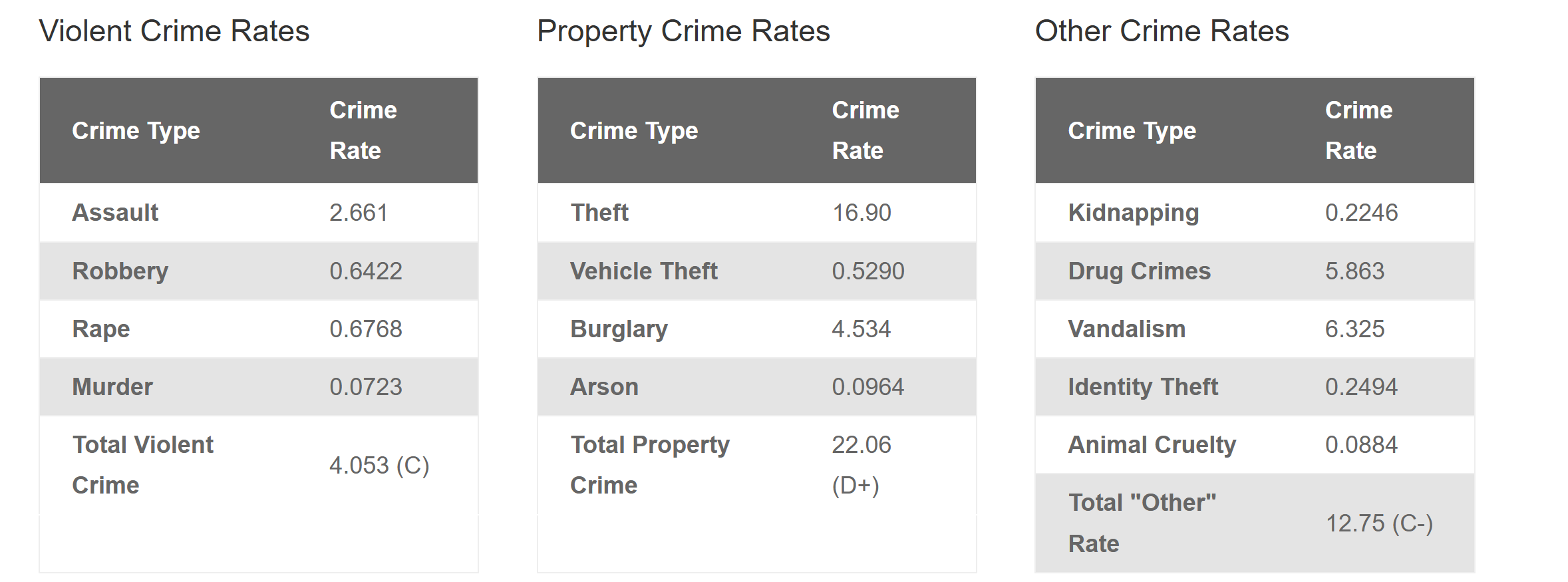Viewport: 1568px width, 582px height.
Task: Click the 4.053 (C) grade value
Action: pos(379,465)
